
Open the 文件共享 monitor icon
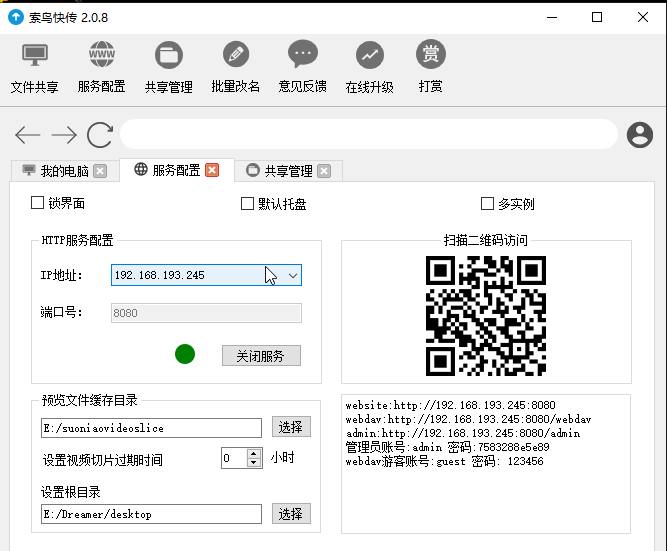[x=34, y=55]
